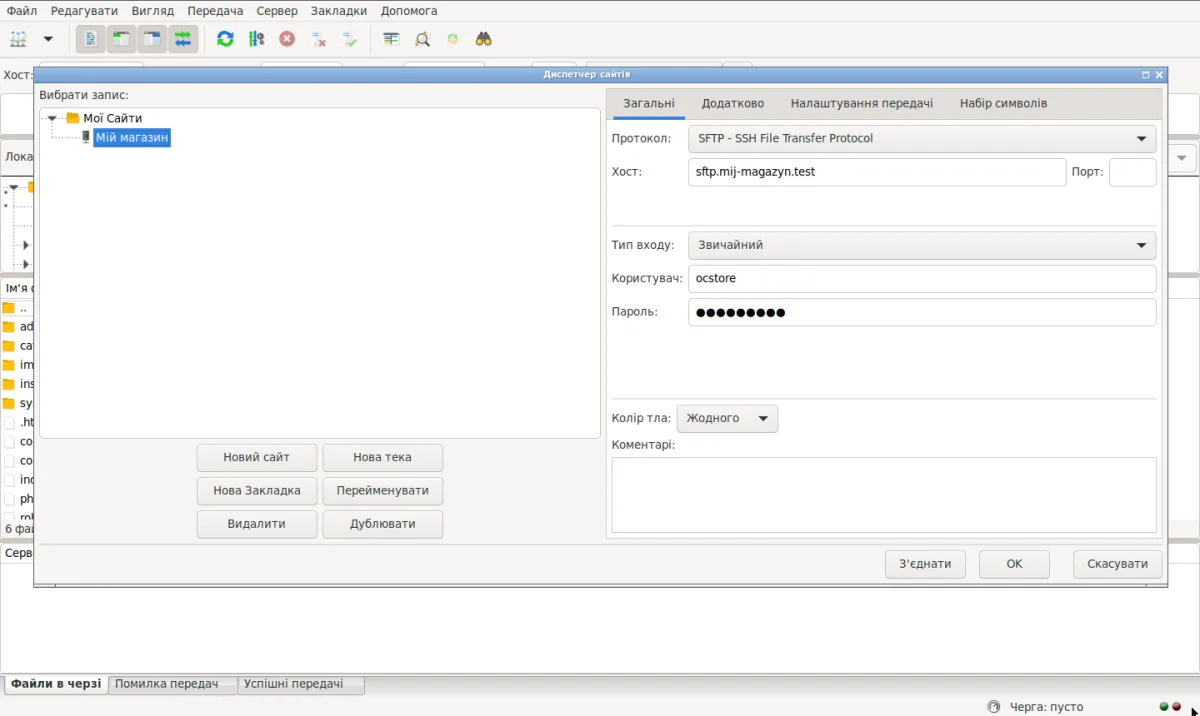This screenshot has width=1200, height=716.
Task: Open the Налаштування передачі tab
Action: tap(862, 103)
